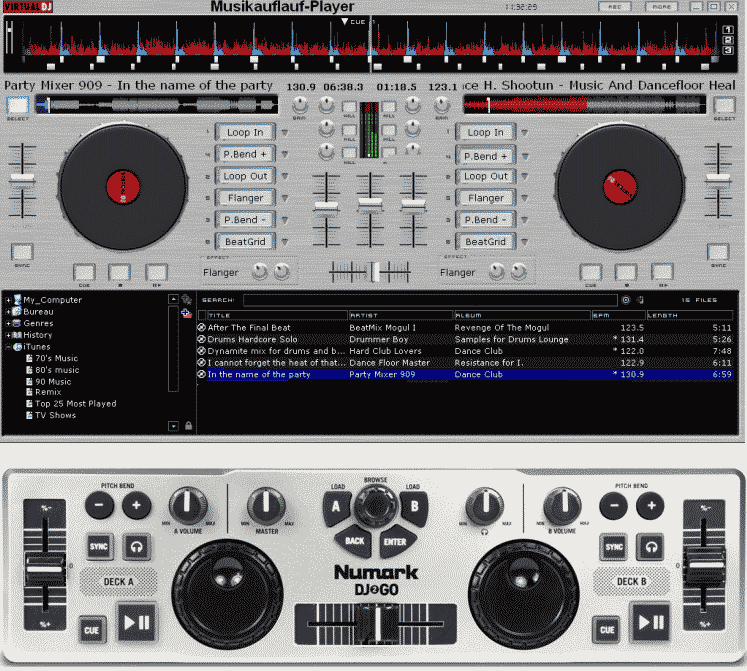Sort tracks by the Album column header
The height and width of the screenshot is (671, 747).
(x=523, y=315)
